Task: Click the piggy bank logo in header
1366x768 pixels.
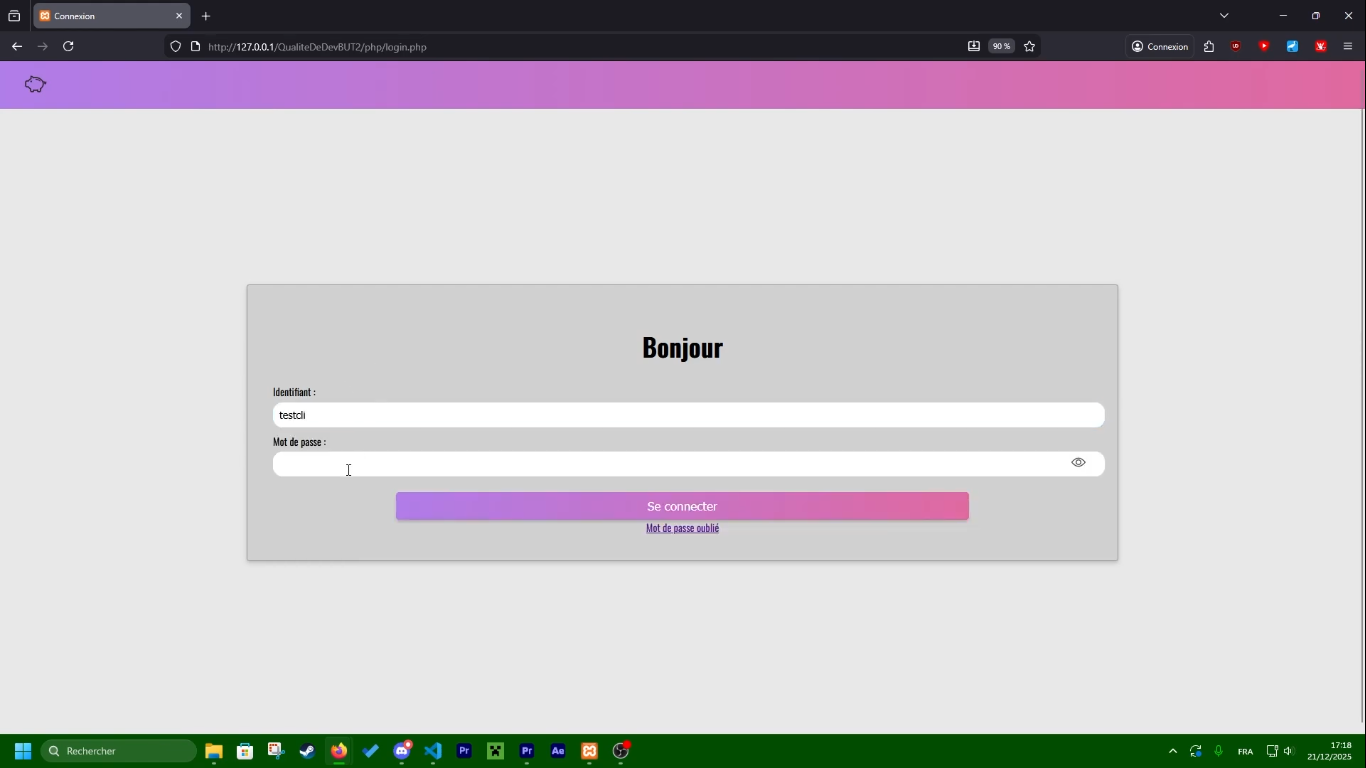Action: coord(36,85)
